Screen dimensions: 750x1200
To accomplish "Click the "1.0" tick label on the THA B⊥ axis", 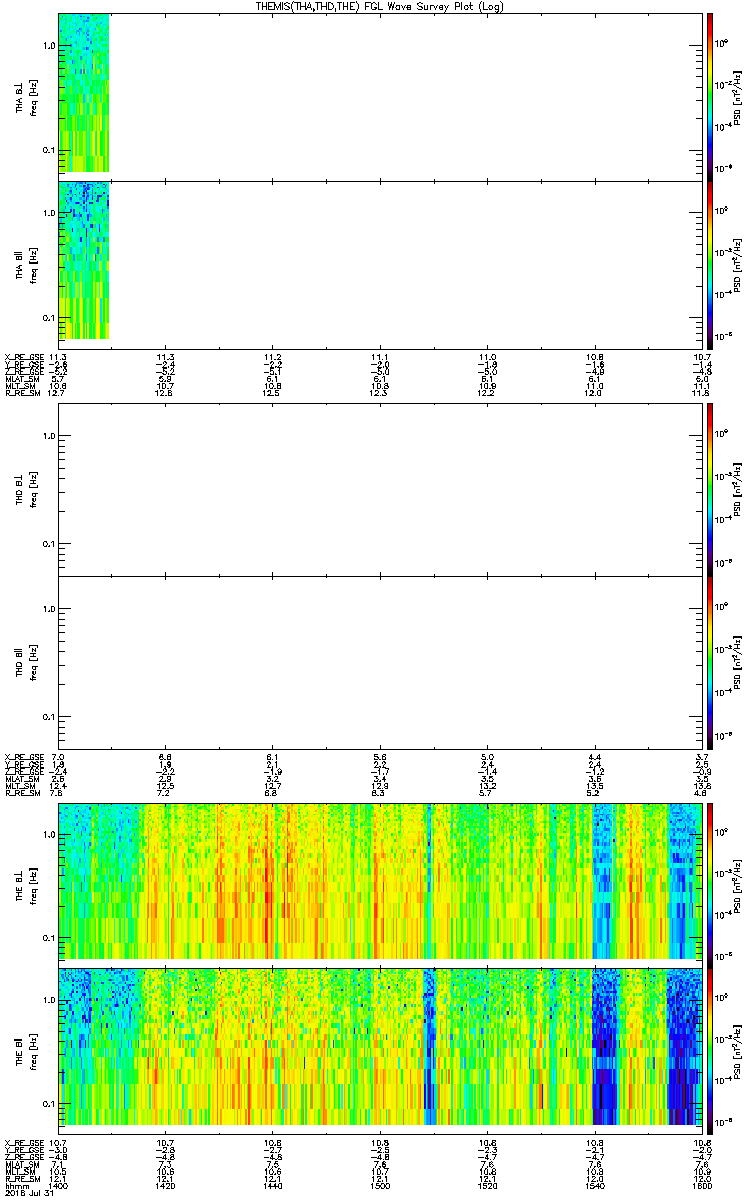I will click(49, 46).
